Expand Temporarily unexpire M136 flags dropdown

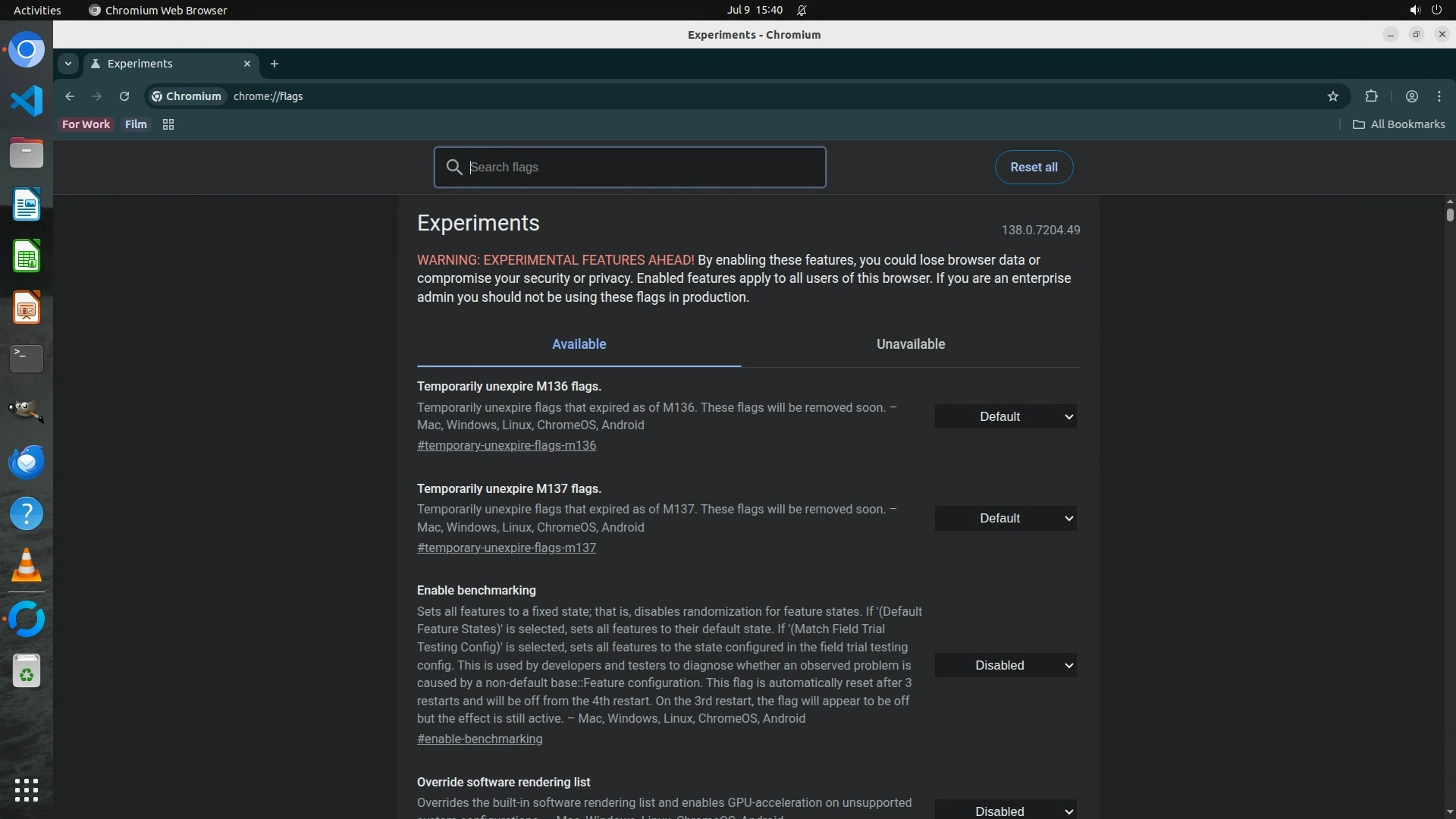point(1006,416)
